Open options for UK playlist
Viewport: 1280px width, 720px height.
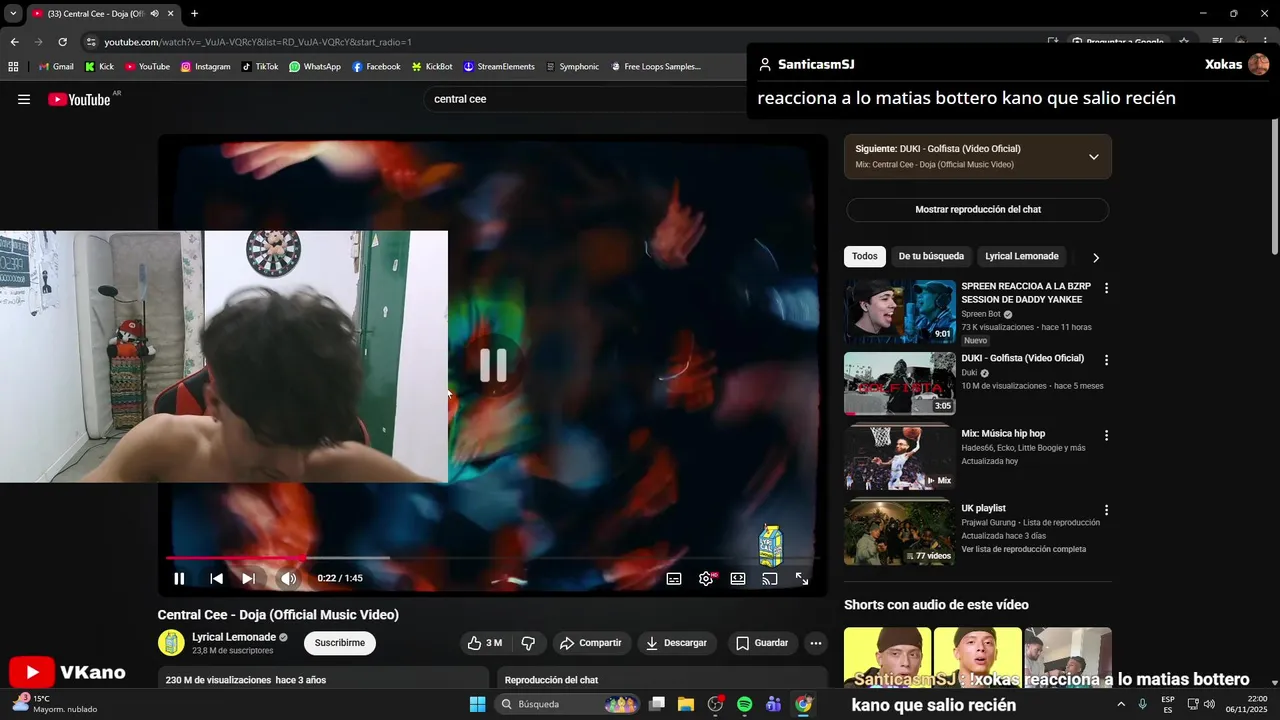(x=1106, y=510)
